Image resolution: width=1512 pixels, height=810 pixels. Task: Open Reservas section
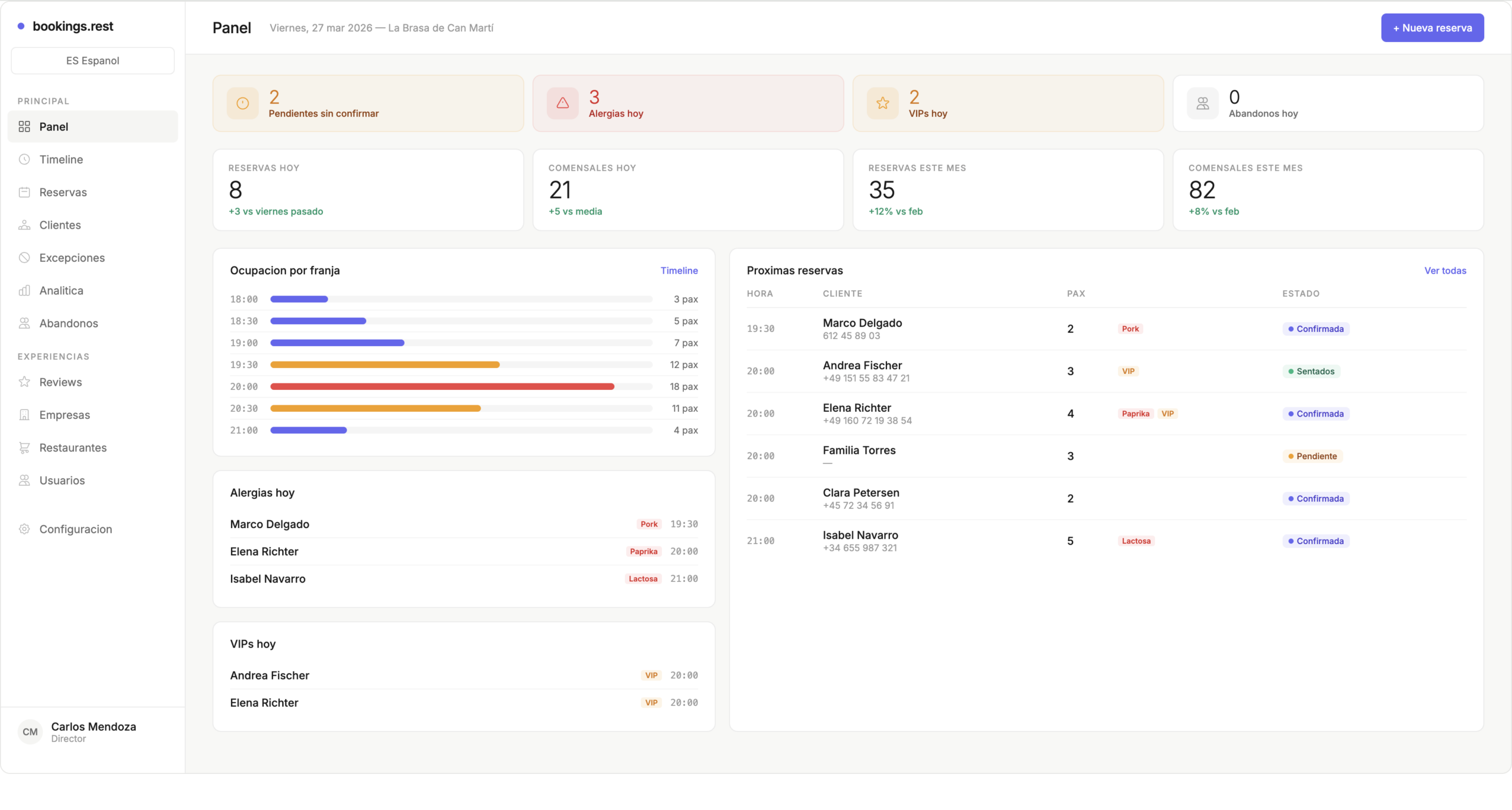pyautogui.click(x=93, y=192)
